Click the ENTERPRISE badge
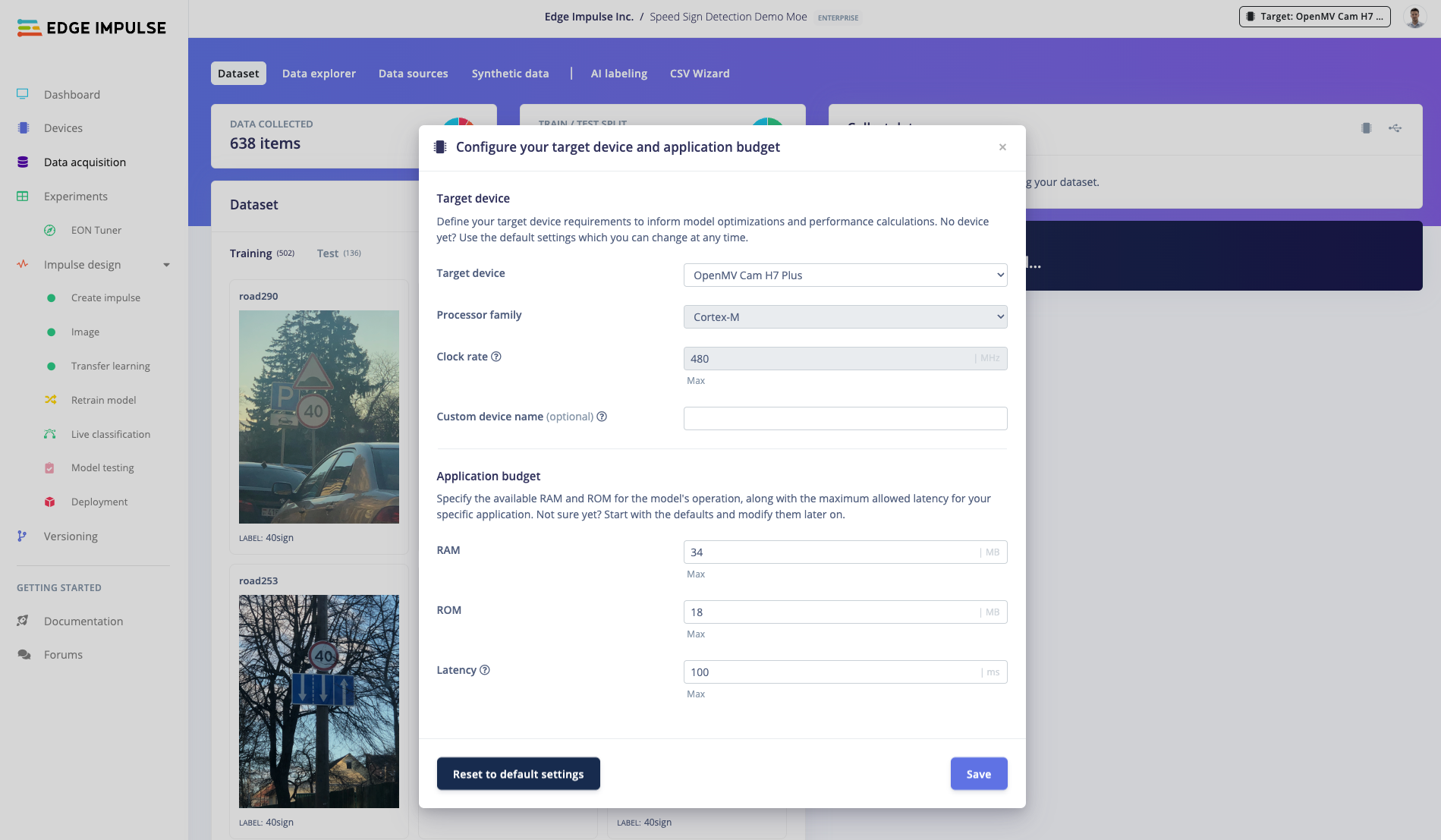 [838, 17]
